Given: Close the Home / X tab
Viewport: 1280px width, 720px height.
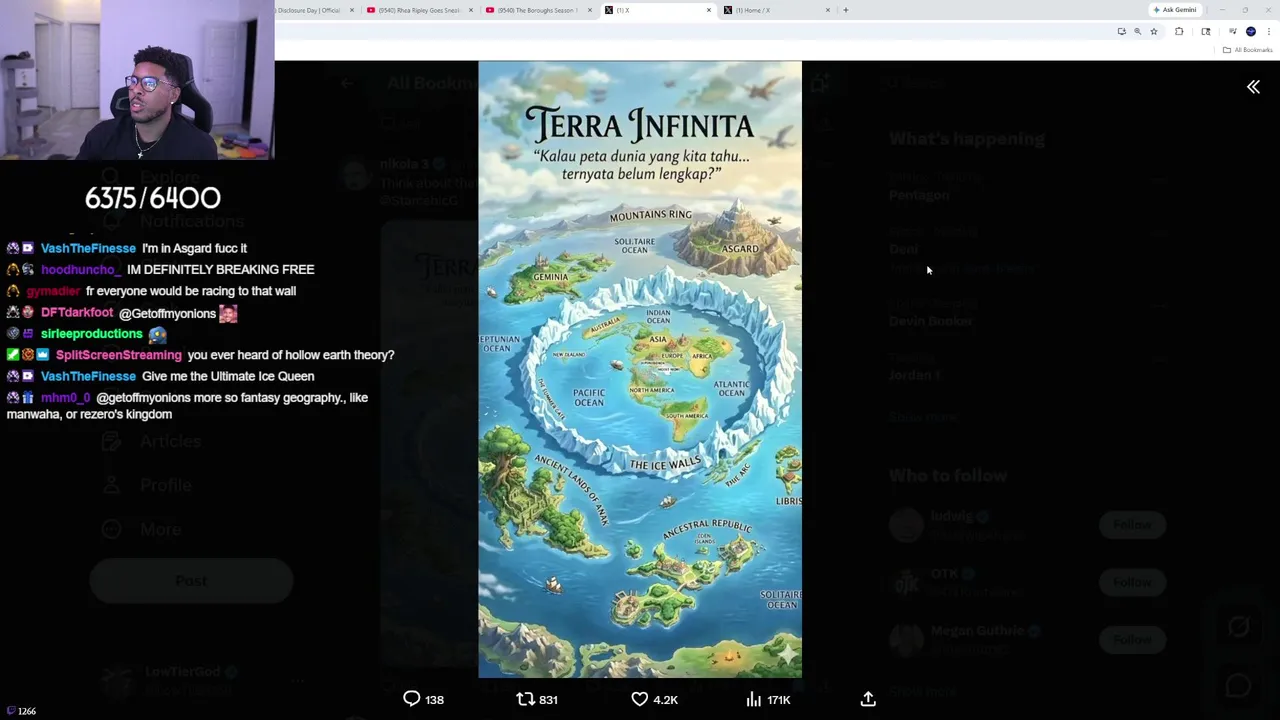Looking at the screenshot, I should [827, 10].
